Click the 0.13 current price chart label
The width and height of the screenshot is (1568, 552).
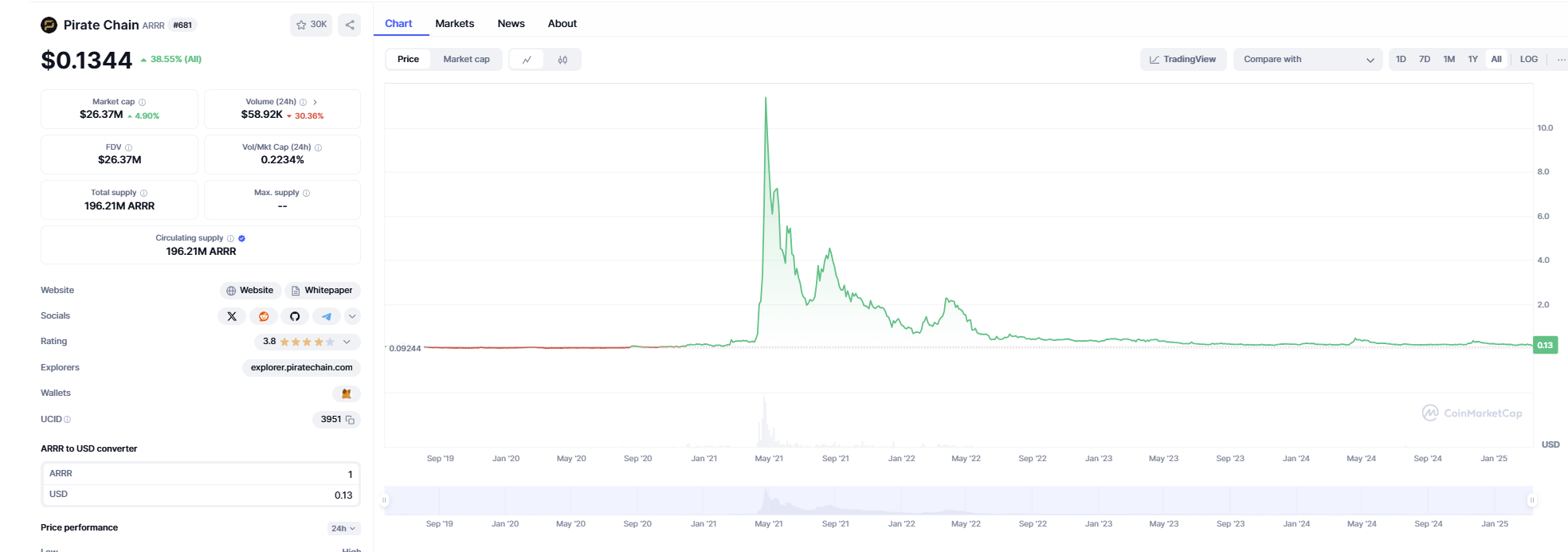tap(1545, 346)
